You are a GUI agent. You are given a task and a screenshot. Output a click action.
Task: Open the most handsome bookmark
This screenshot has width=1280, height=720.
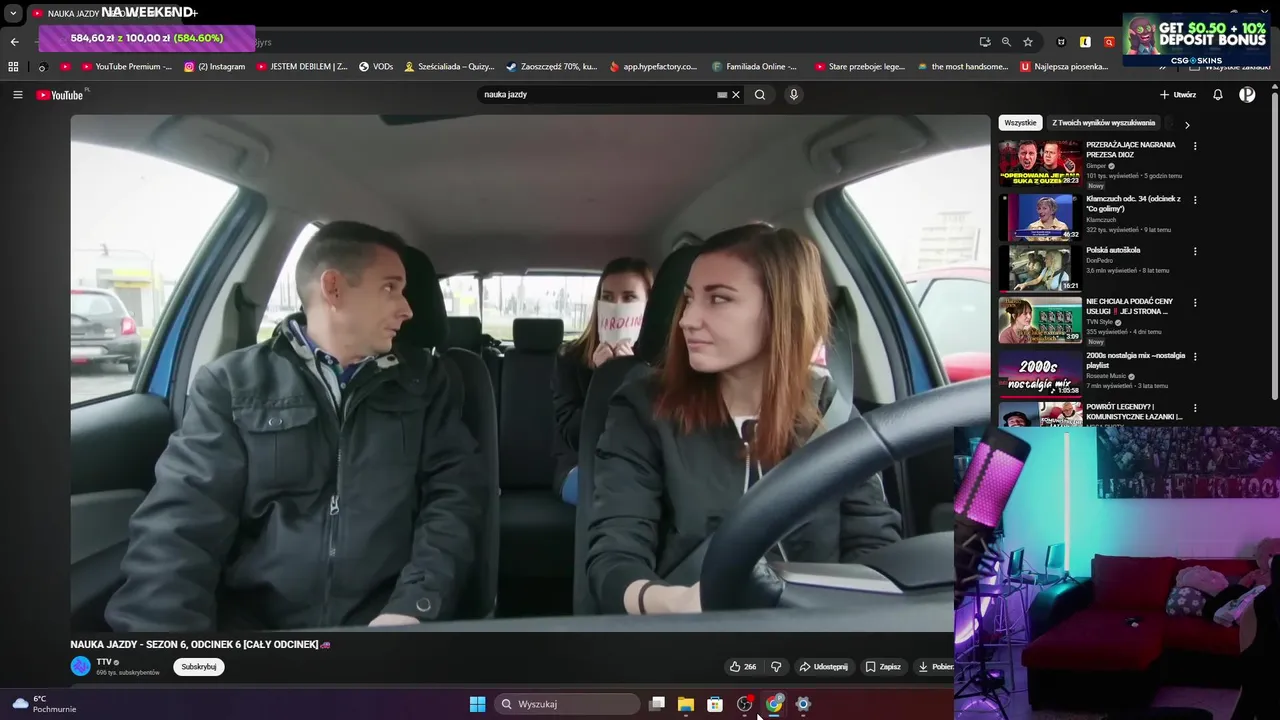tap(962, 67)
